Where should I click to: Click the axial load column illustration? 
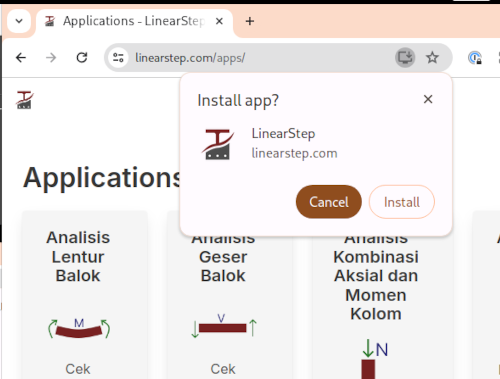click(x=375, y=359)
